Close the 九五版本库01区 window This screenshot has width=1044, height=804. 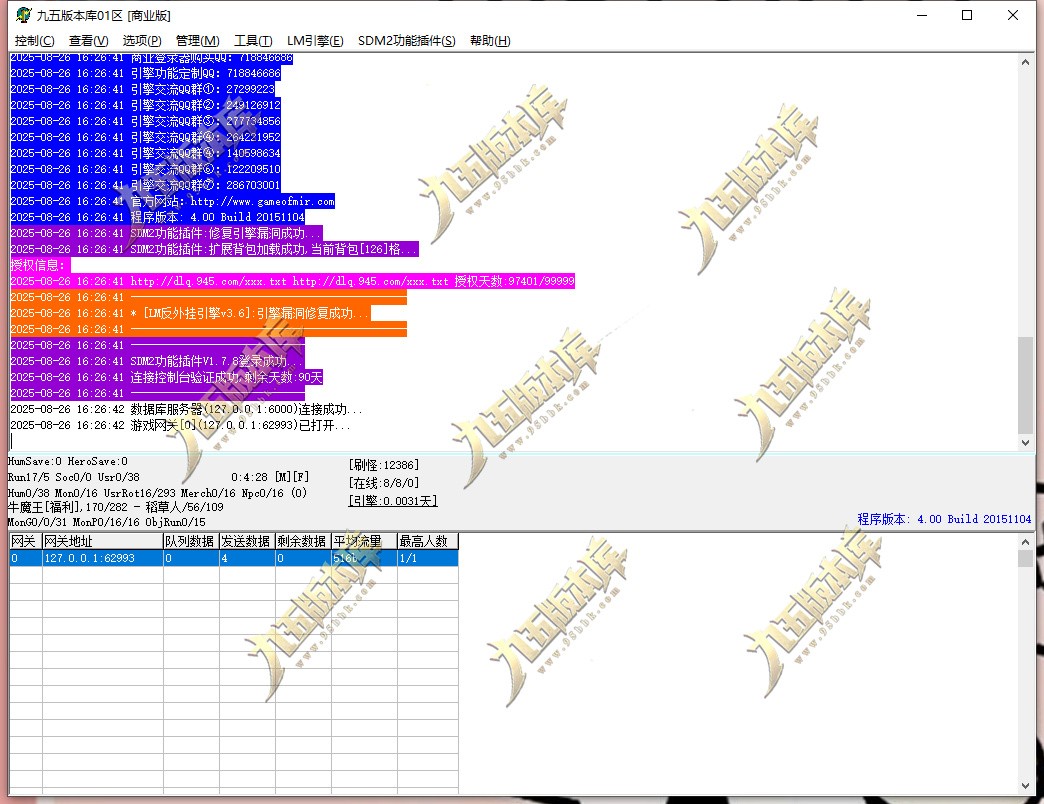coord(1013,15)
